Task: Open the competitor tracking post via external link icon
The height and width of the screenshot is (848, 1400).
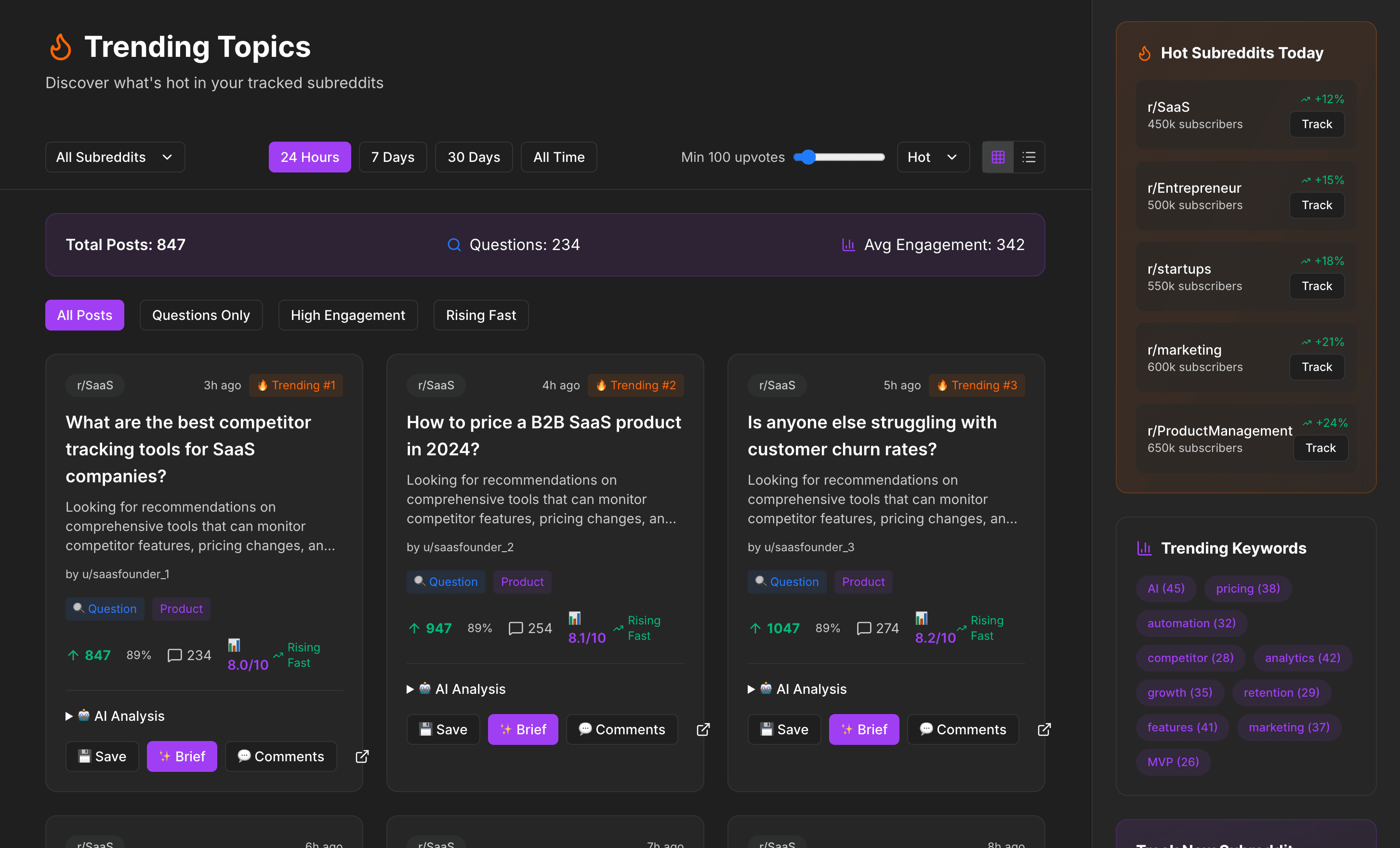Action: pos(362,756)
